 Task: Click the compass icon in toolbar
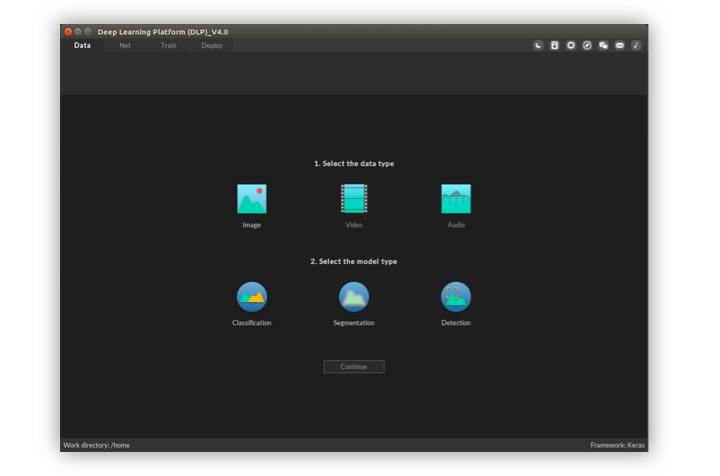587,45
